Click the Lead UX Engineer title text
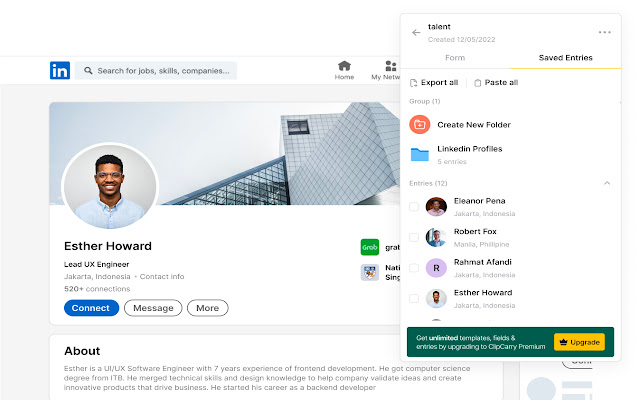The image size is (640, 400). click(x=96, y=264)
